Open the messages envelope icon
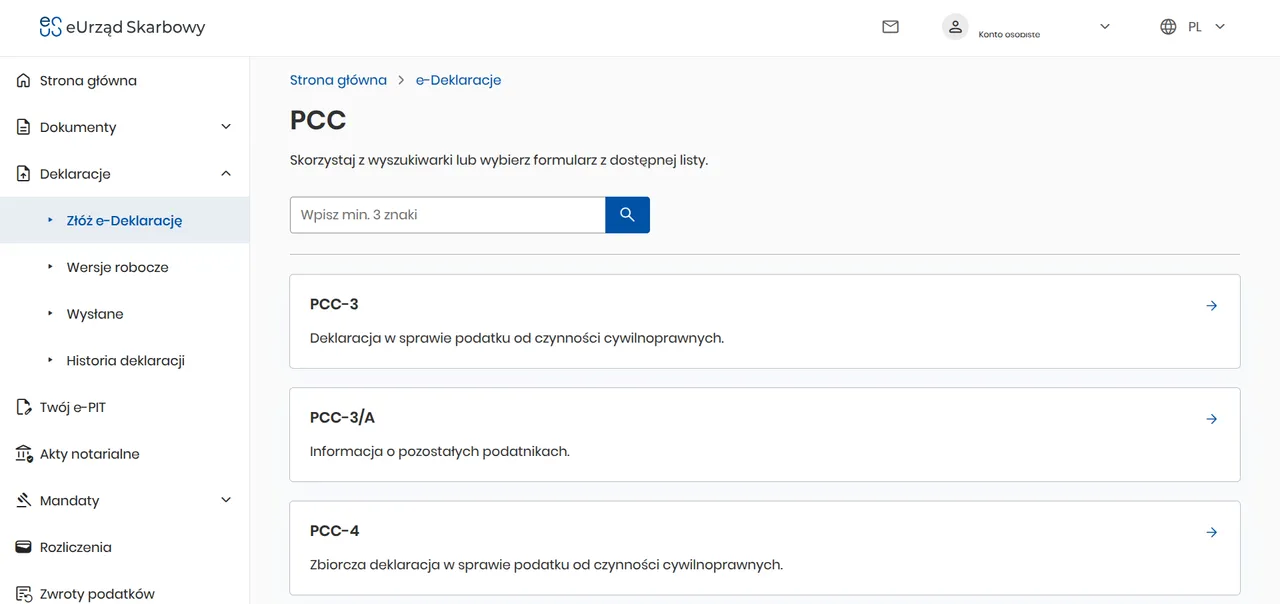Viewport: 1280px width, 604px height. 890,27
